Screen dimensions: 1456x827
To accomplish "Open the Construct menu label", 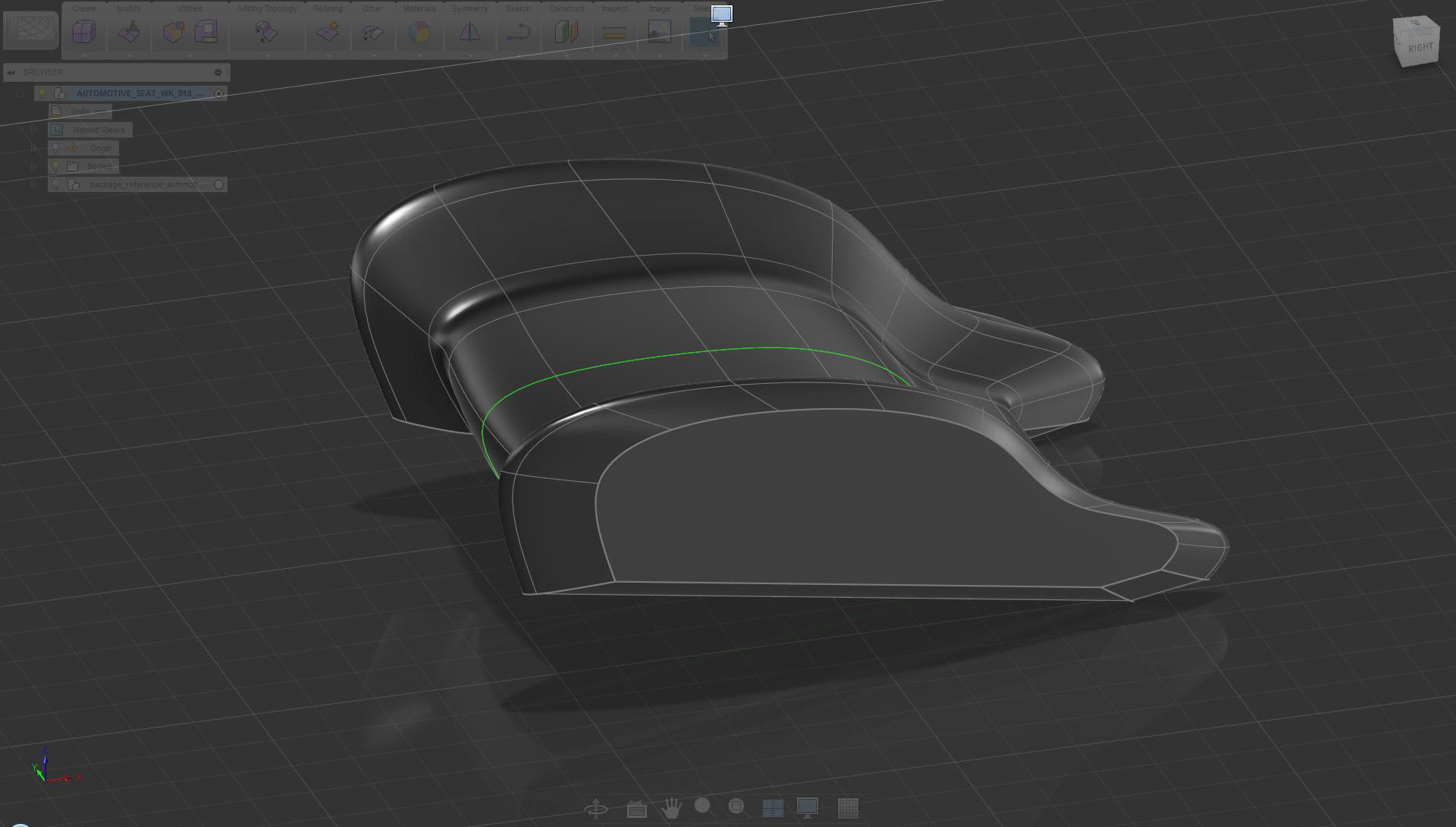I will click(566, 8).
